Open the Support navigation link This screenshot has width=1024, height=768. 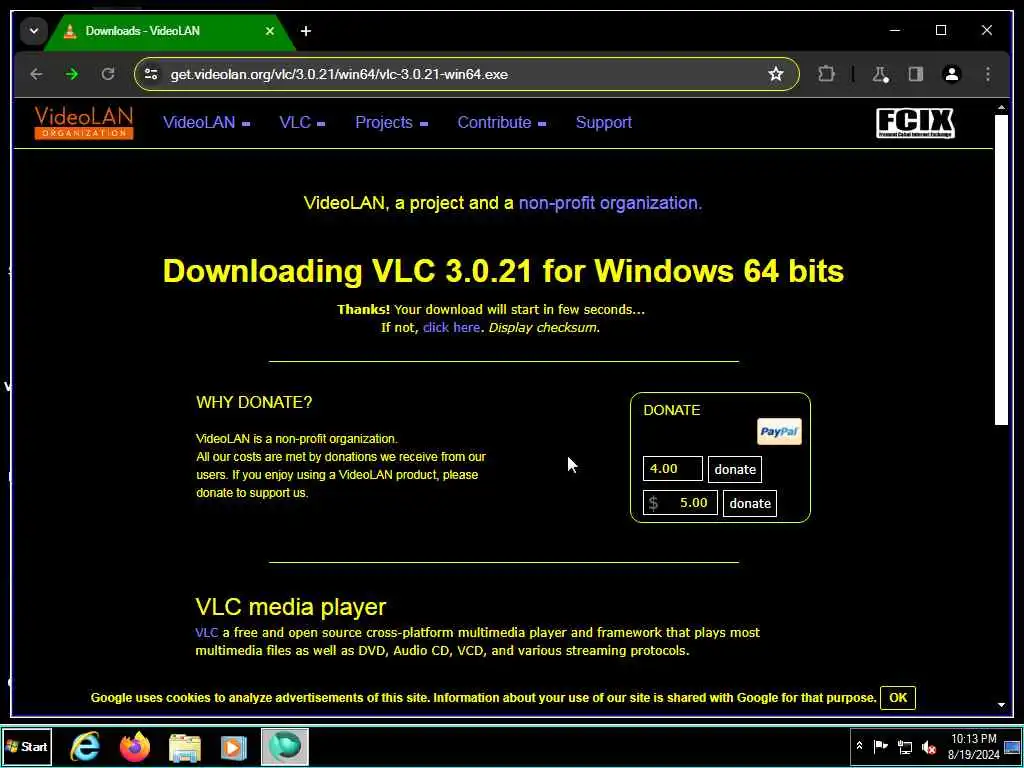click(603, 123)
